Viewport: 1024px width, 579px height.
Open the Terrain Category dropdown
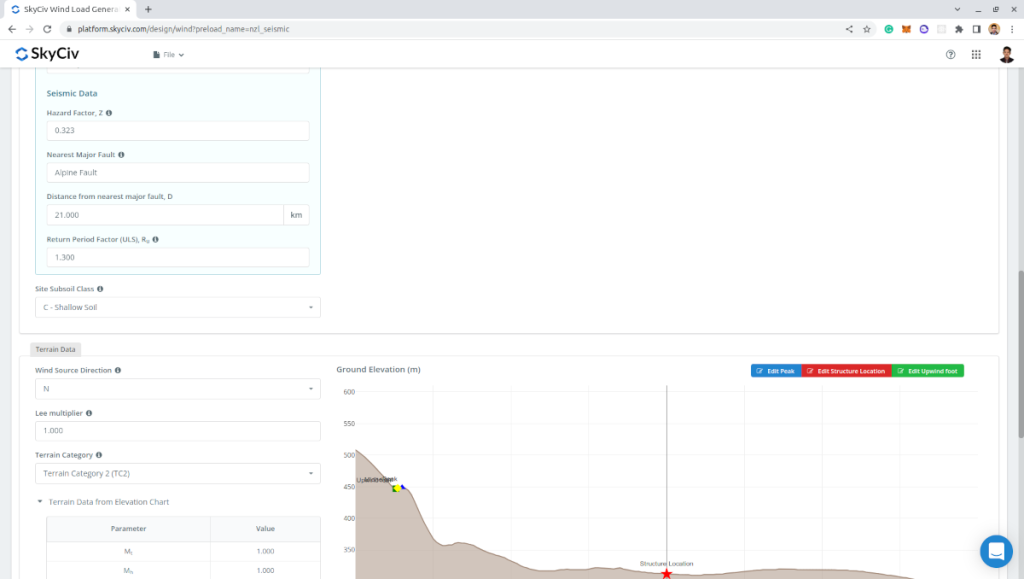click(177, 474)
